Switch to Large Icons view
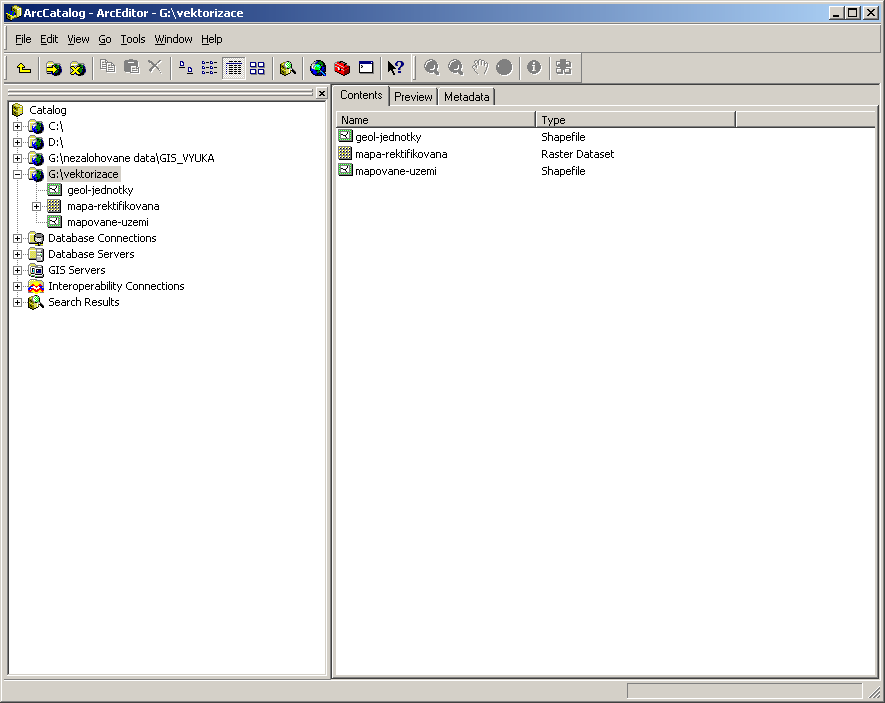This screenshot has width=885, height=703. (x=185, y=68)
